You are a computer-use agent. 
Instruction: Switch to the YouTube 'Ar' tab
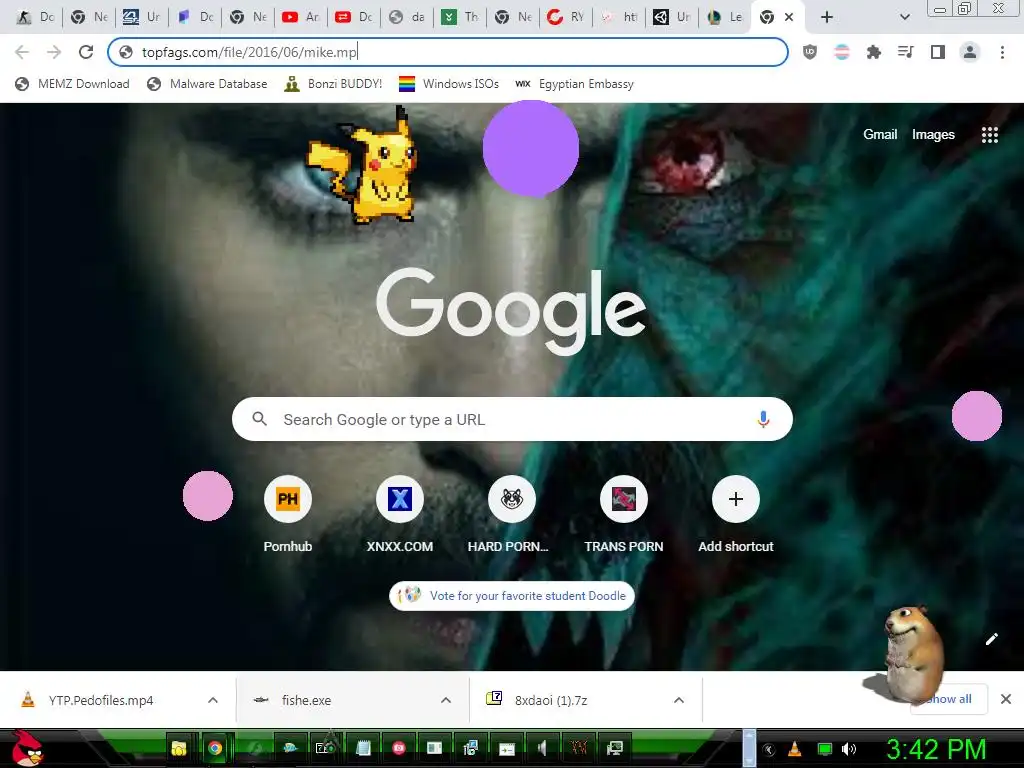point(301,17)
